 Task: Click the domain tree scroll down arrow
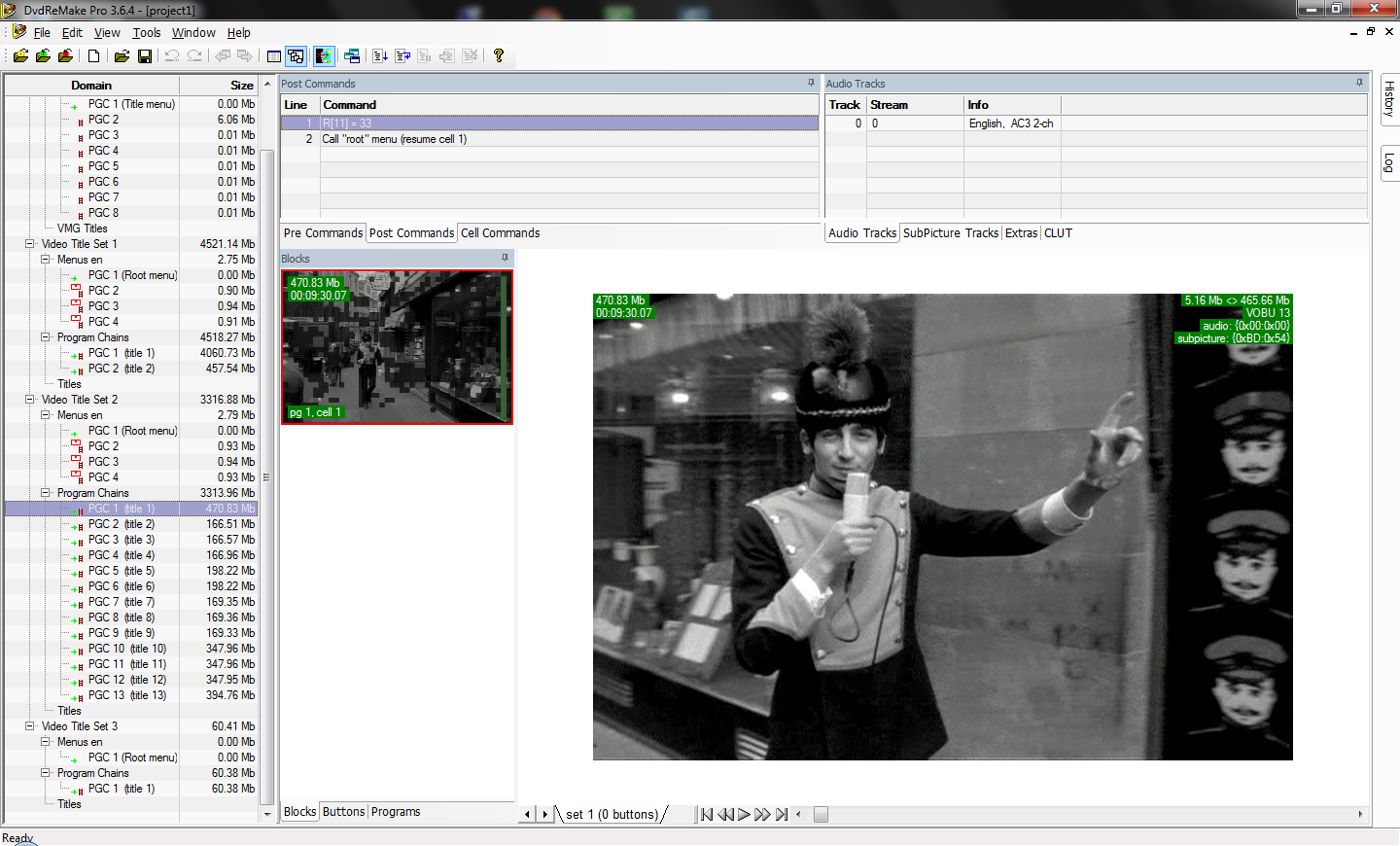(x=267, y=814)
